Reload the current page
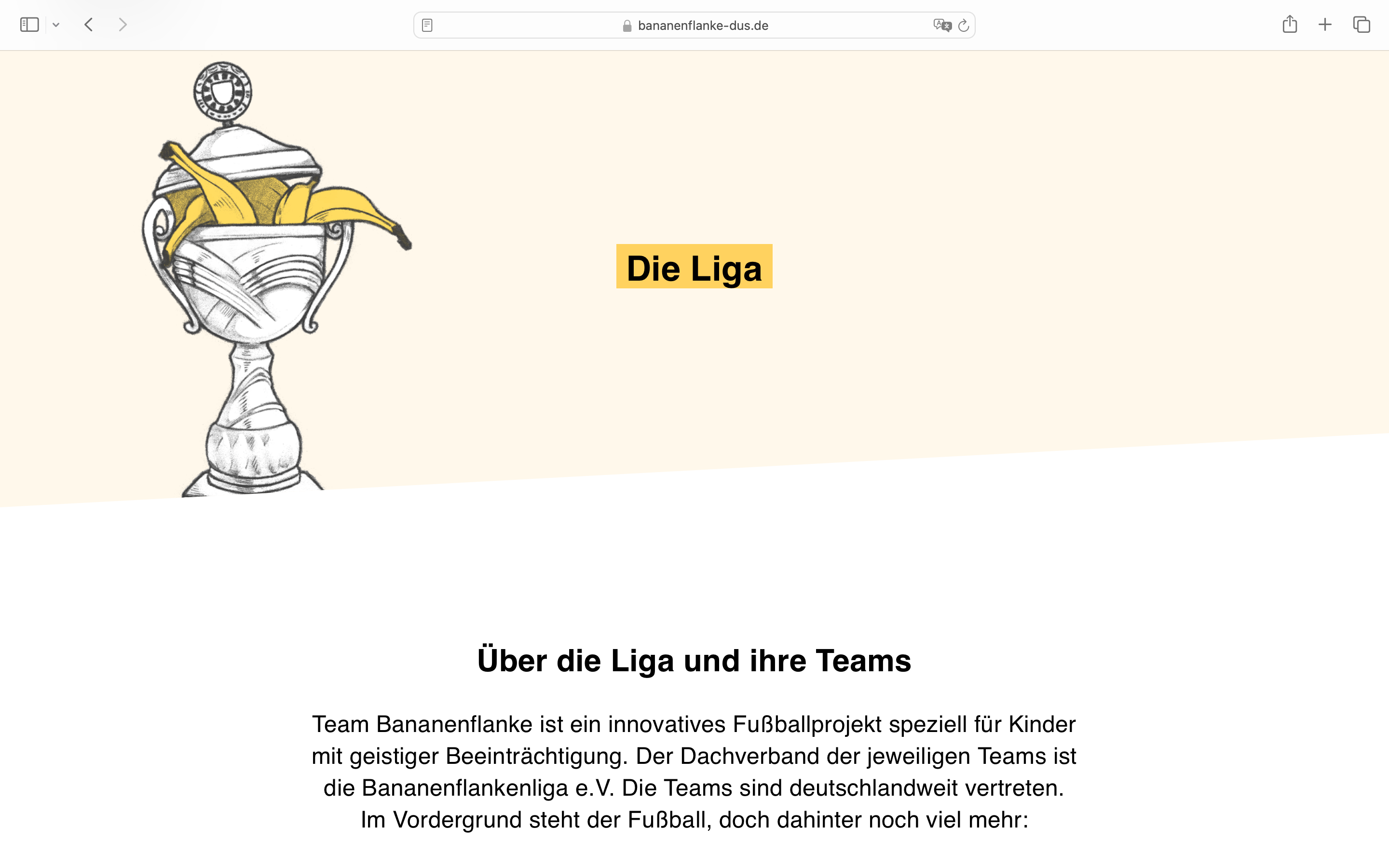This screenshot has width=1389, height=868. pyautogui.click(x=964, y=25)
